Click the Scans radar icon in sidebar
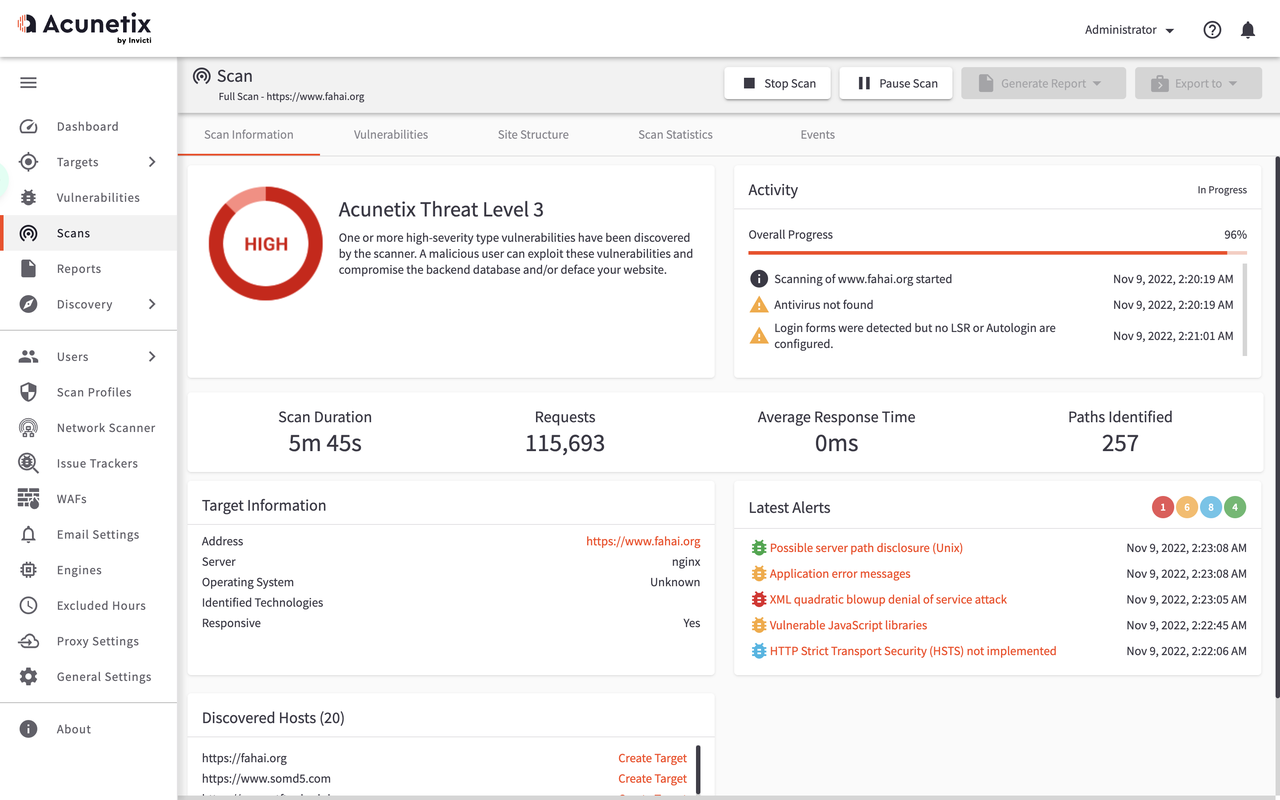The height and width of the screenshot is (800, 1280). point(28,233)
